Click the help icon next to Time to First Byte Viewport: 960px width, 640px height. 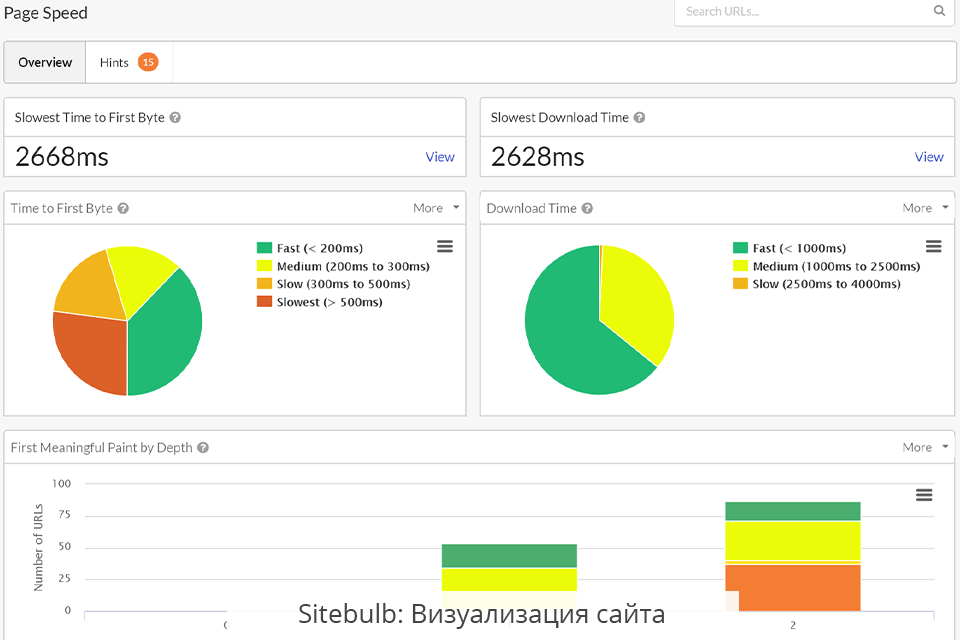click(x=123, y=208)
